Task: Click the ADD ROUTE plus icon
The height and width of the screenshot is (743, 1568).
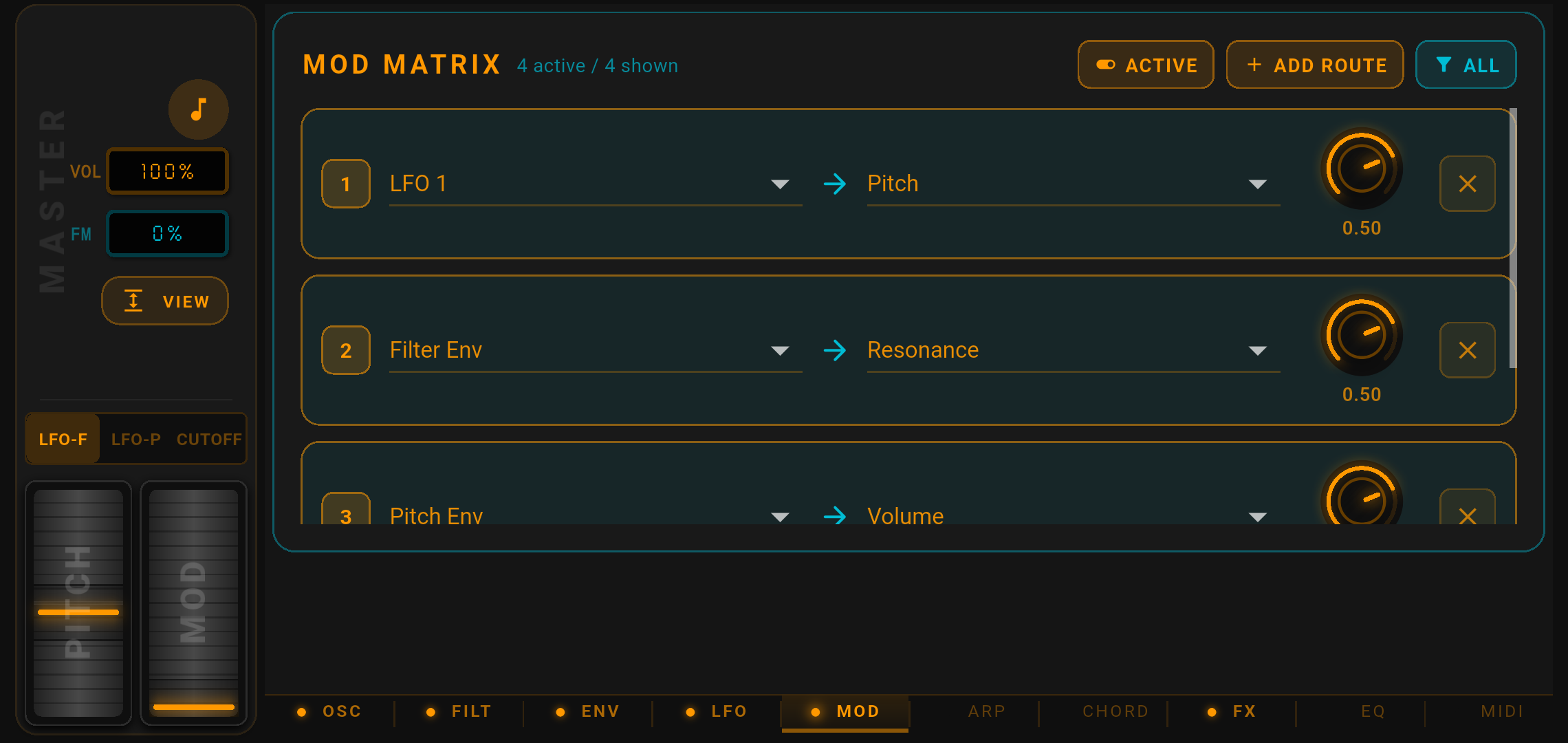Action: pyautogui.click(x=1255, y=64)
